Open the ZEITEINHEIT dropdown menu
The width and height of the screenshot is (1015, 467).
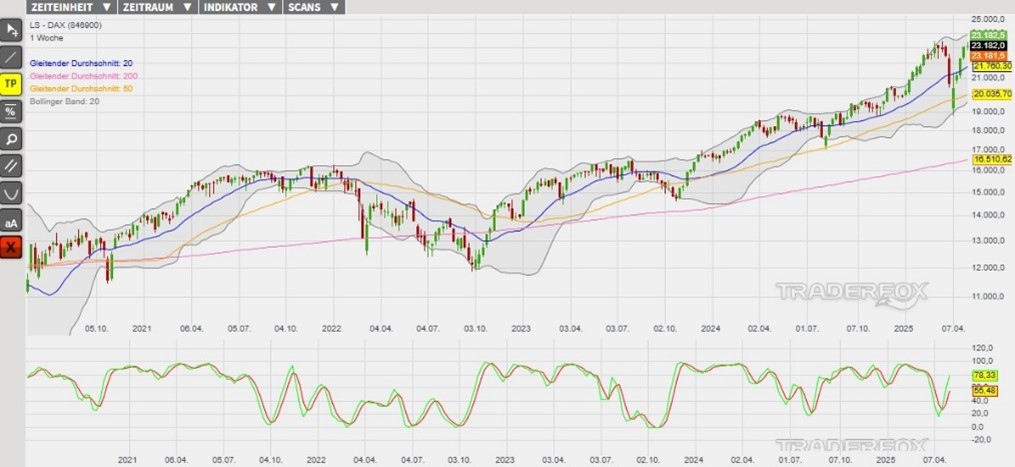click(x=70, y=7)
